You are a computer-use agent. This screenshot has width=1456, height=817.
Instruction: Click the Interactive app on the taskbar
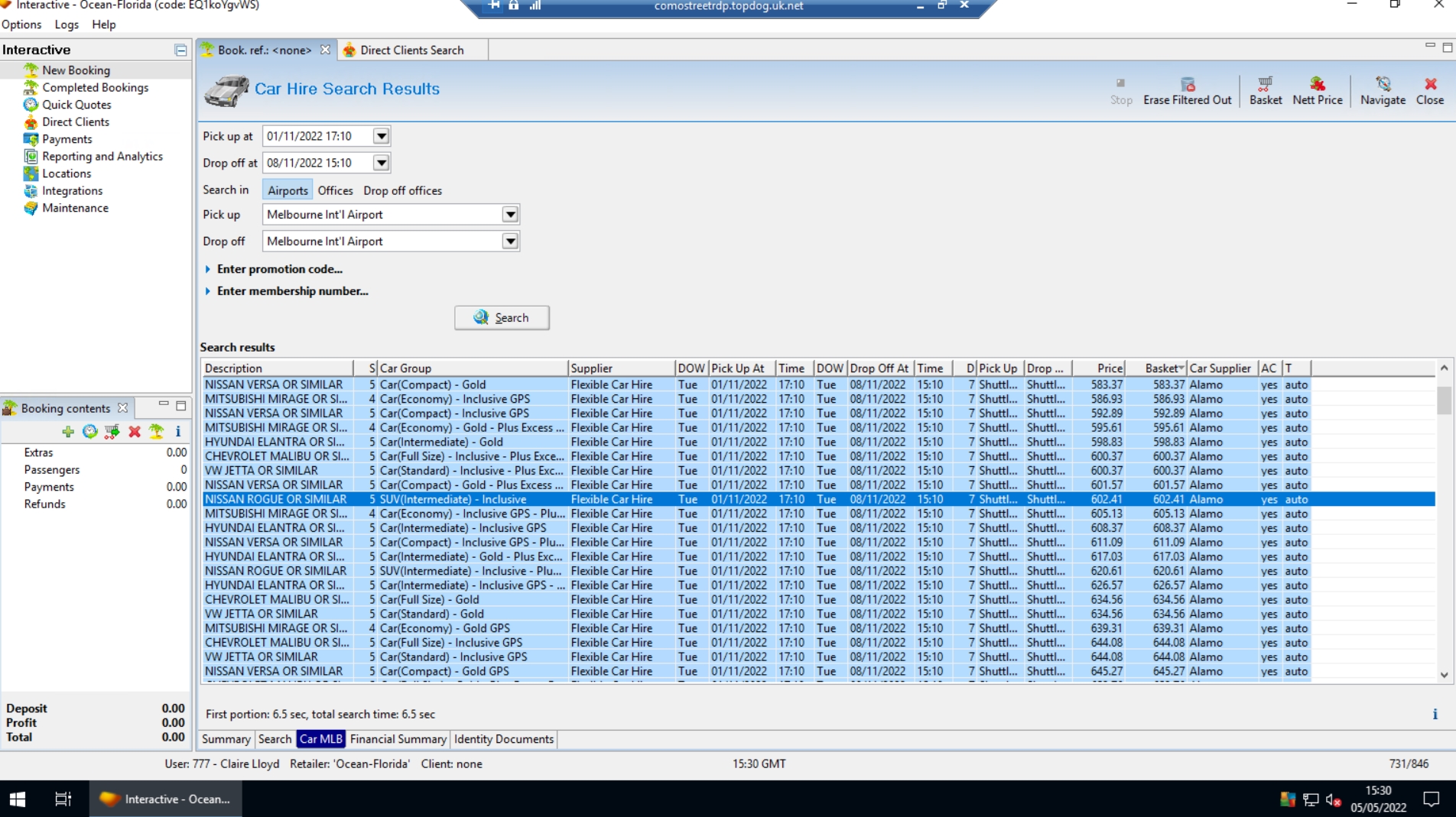point(165,799)
